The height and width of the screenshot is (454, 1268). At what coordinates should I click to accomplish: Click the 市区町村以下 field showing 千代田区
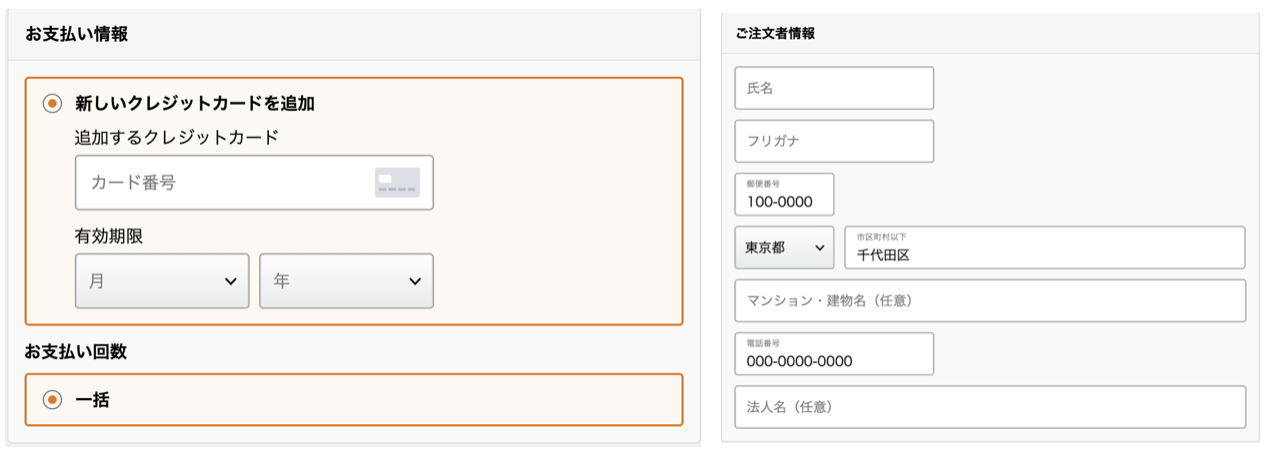(x=1044, y=248)
